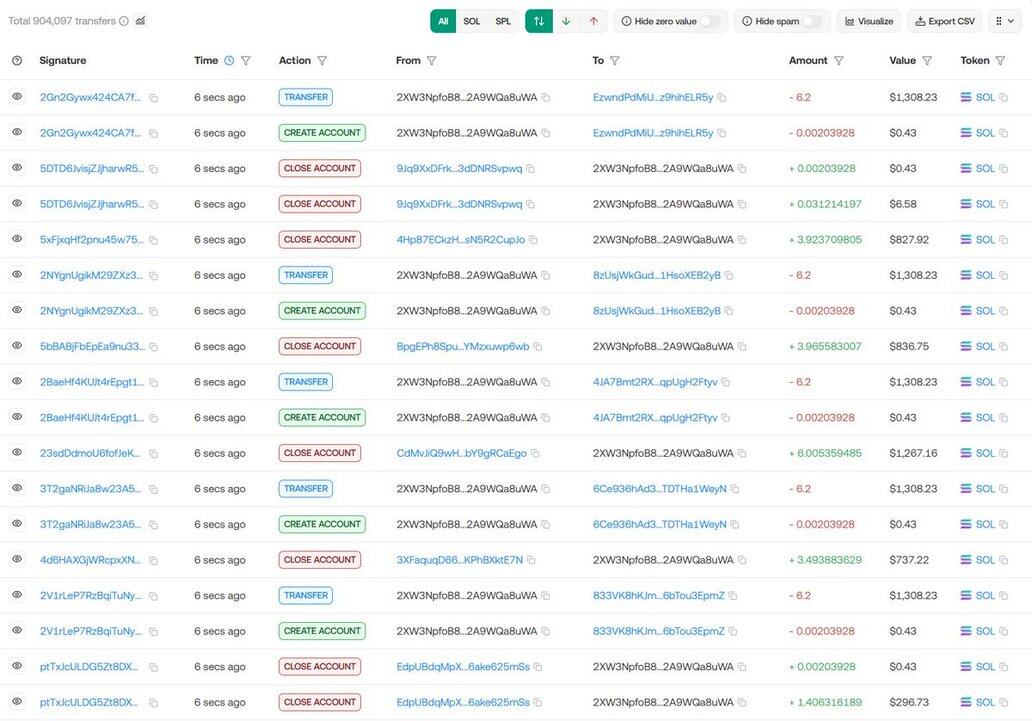Click the outgoing transfers up-arrow filter
This screenshot has height=721, width=1032.
pyautogui.click(x=593, y=21)
